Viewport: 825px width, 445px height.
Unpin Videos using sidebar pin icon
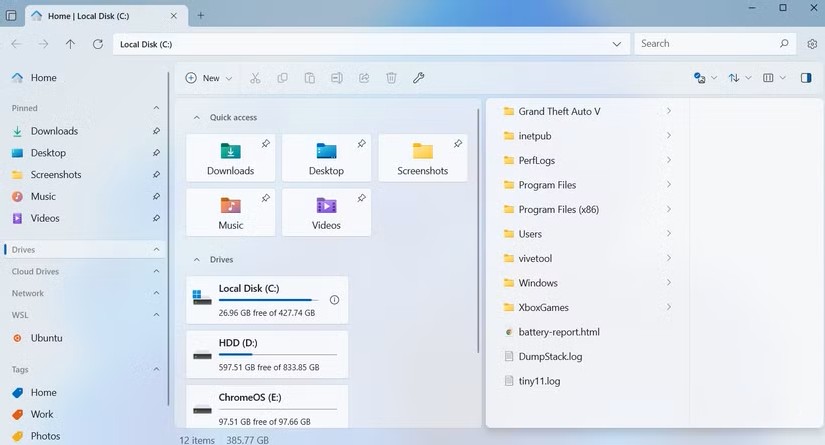click(x=156, y=218)
